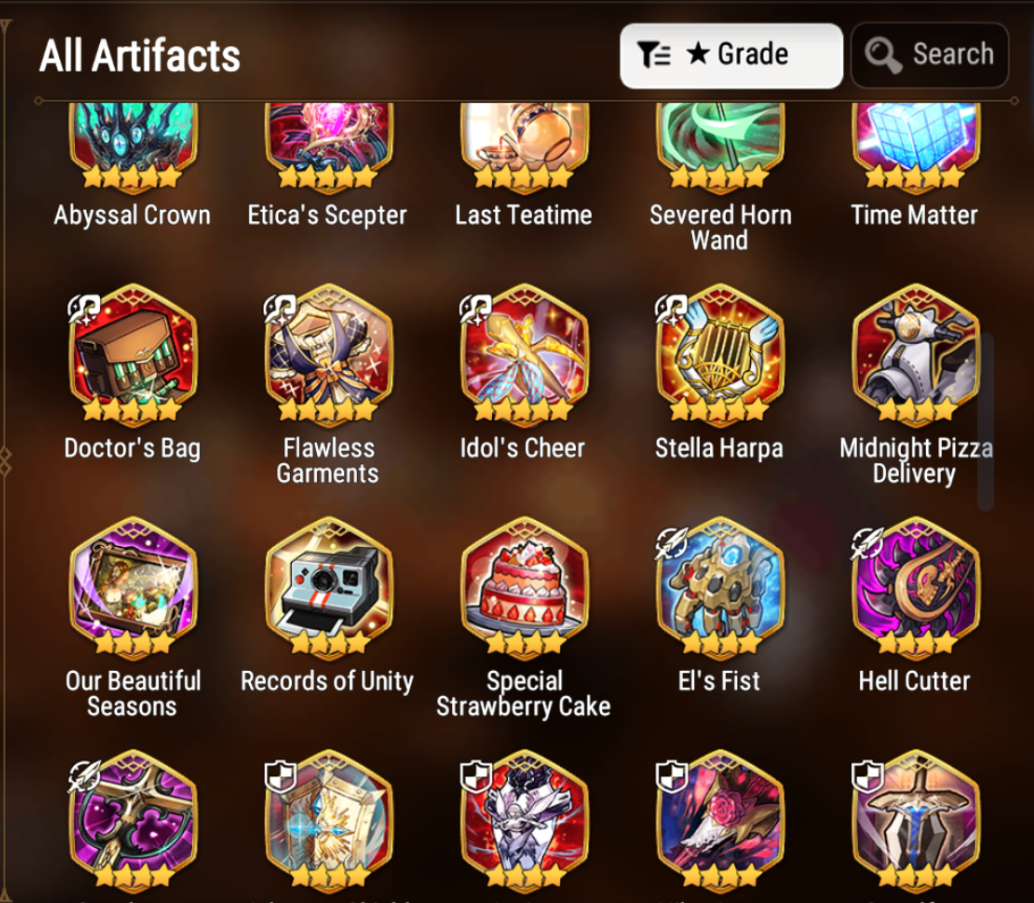
Task: Open the Grade sort filter dropdown
Action: pos(731,55)
